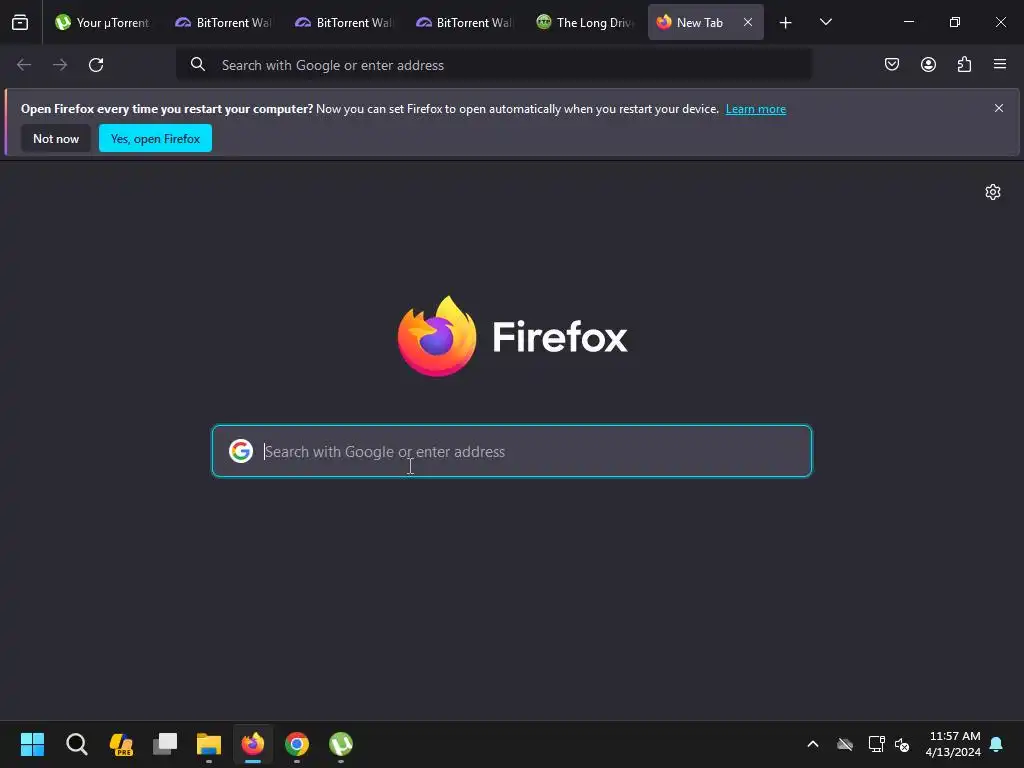
Task: Click the Not now button
Action: click(56, 138)
